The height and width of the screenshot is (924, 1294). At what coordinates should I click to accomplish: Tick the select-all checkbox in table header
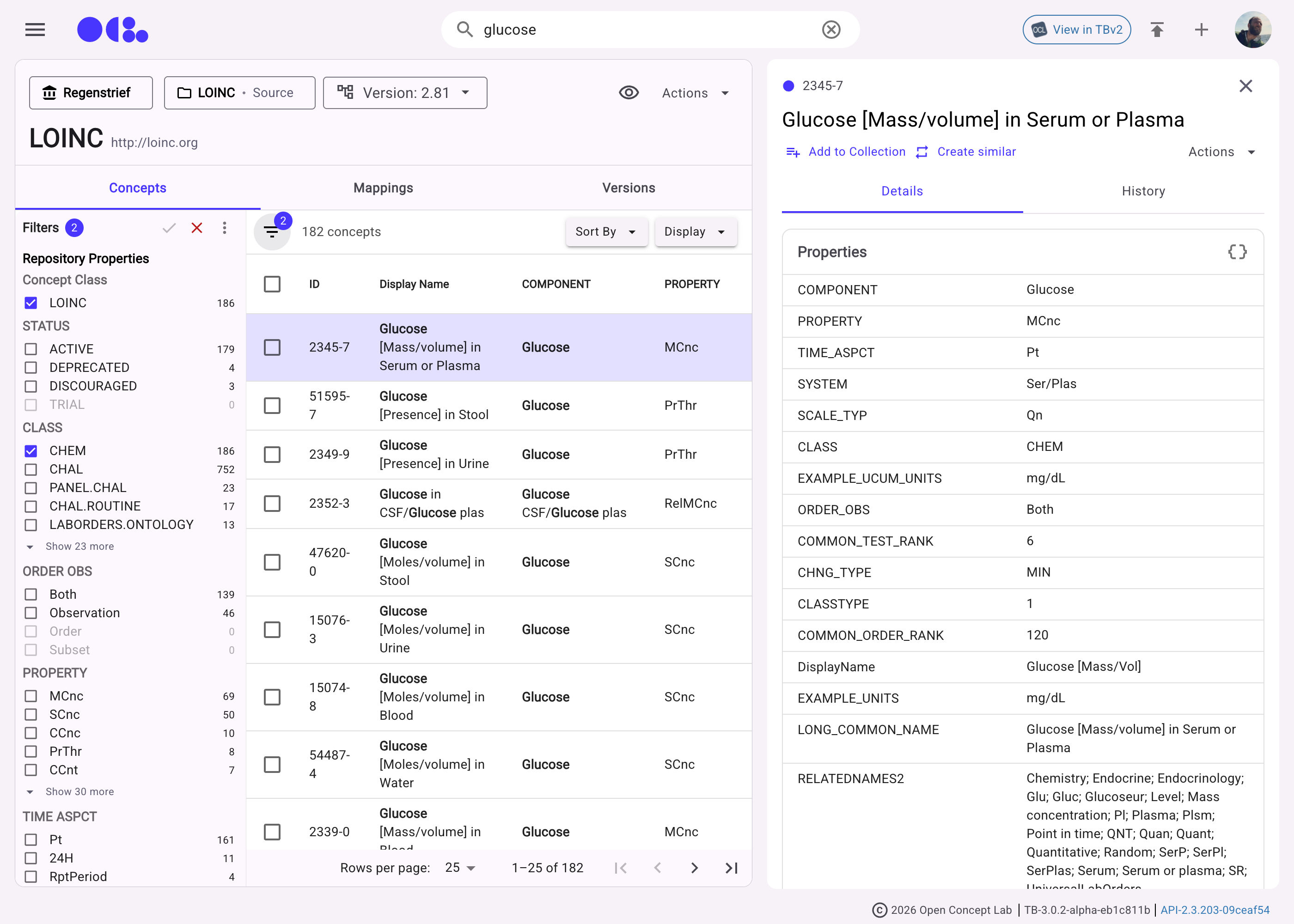(x=272, y=284)
